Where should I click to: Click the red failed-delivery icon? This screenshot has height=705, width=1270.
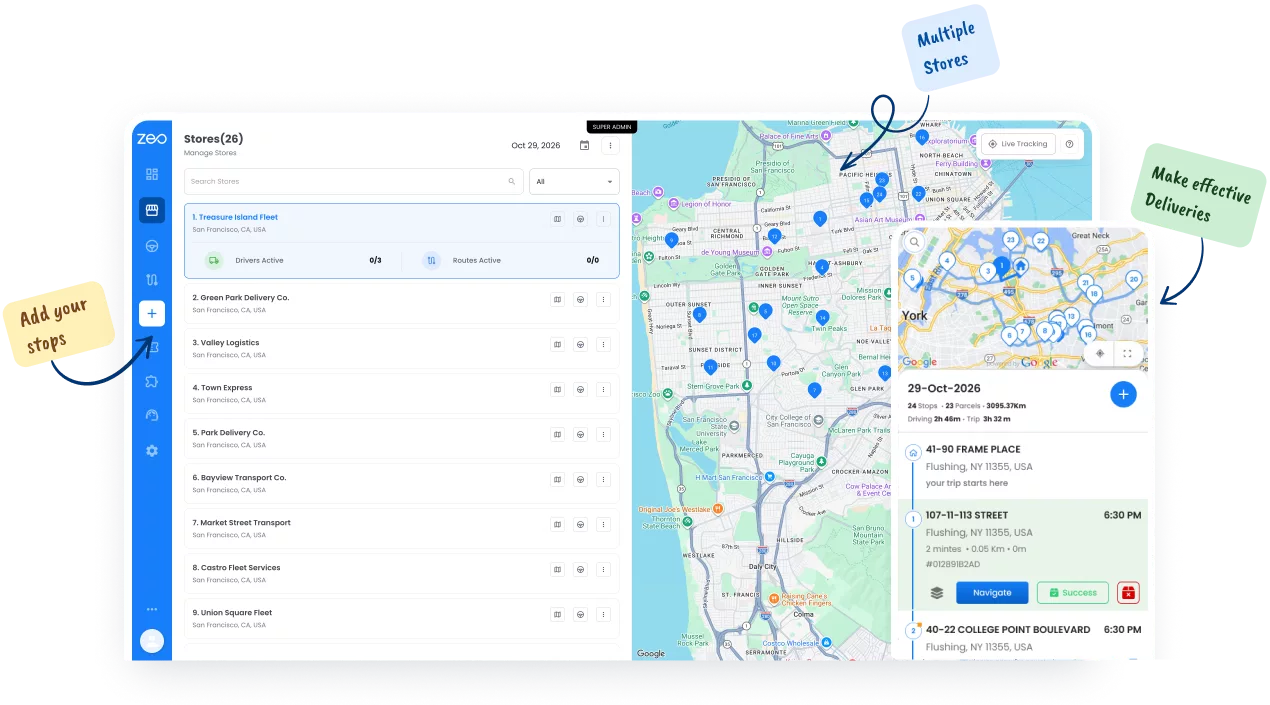(1129, 593)
